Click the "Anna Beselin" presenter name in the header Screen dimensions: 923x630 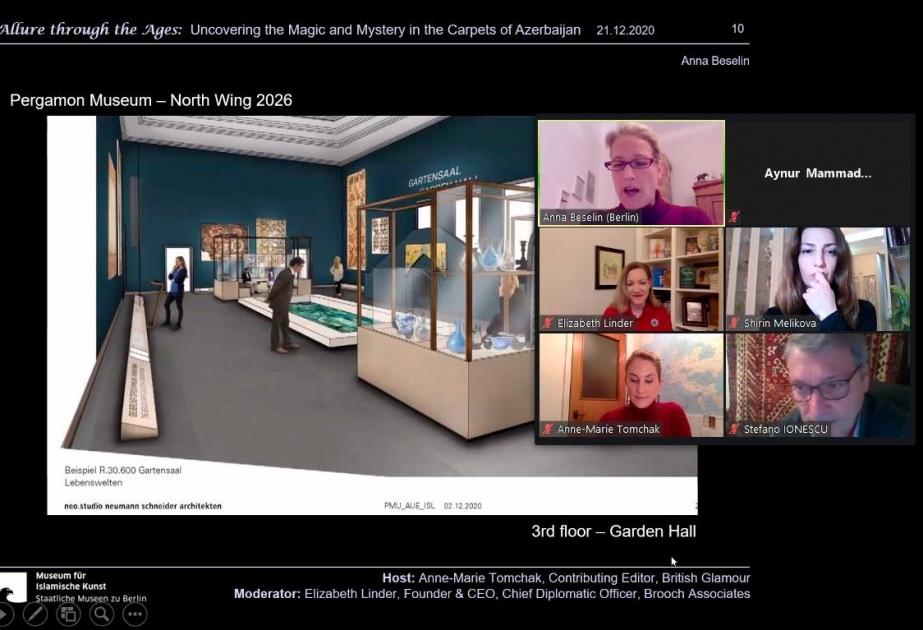point(715,61)
